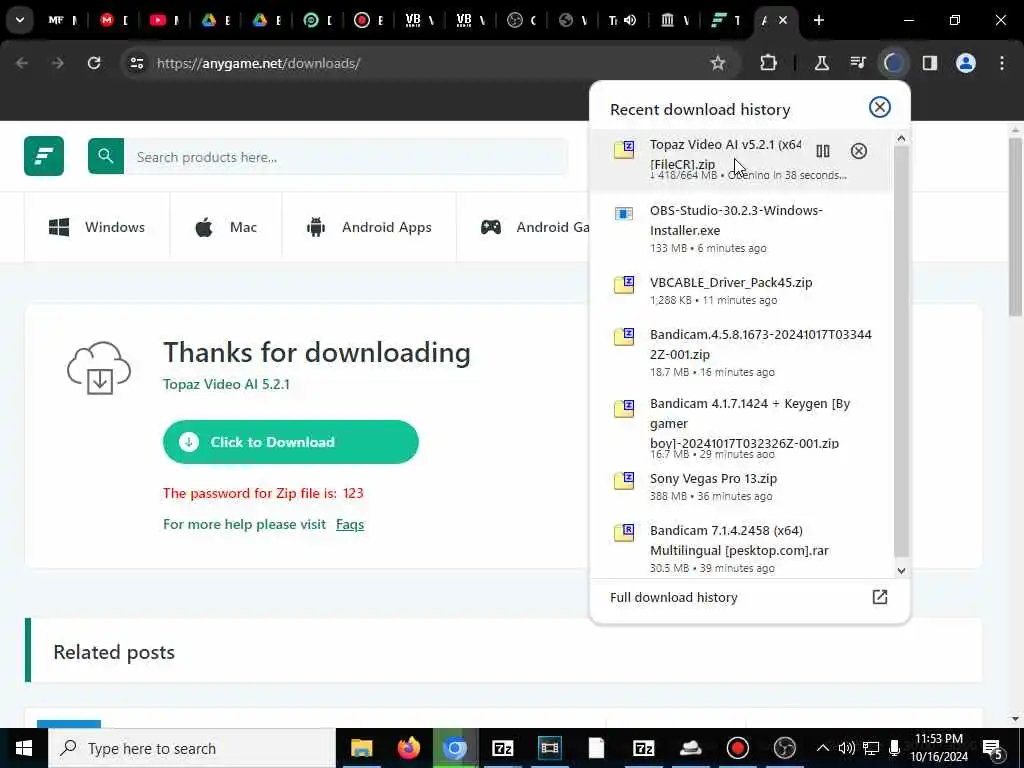
Task: Open the Mac category menu
Action: (226, 227)
